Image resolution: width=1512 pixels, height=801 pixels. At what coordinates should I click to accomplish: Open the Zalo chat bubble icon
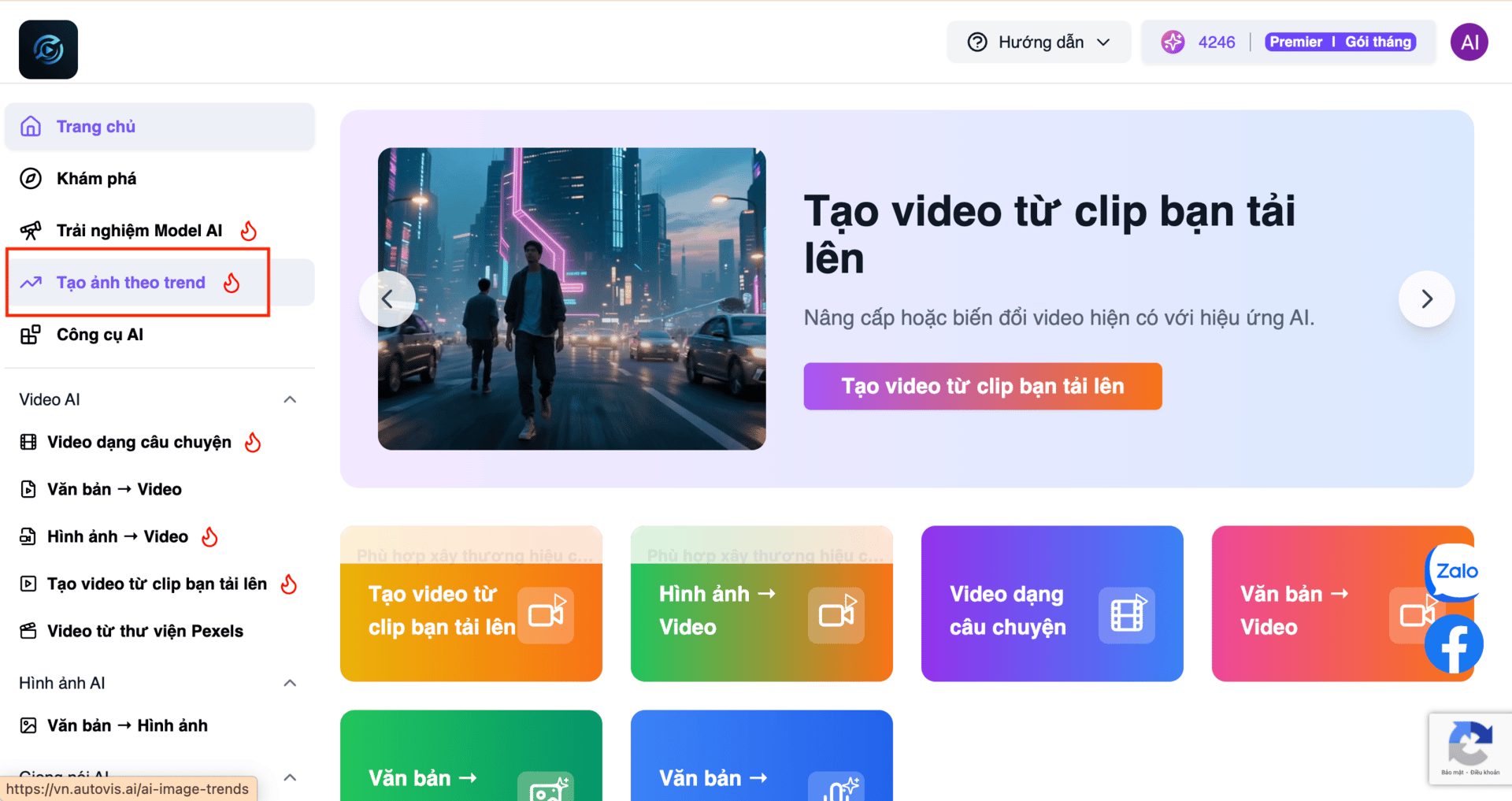pyautogui.click(x=1455, y=571)
